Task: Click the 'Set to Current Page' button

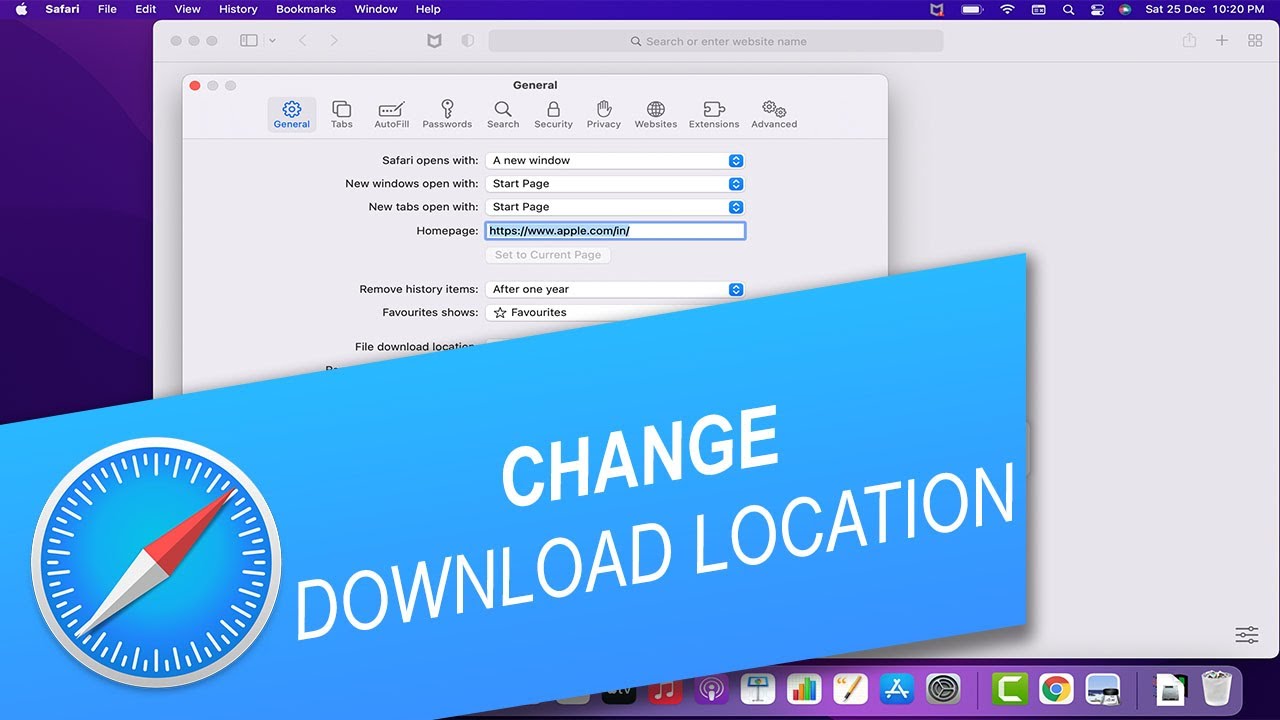Action: 548,255
